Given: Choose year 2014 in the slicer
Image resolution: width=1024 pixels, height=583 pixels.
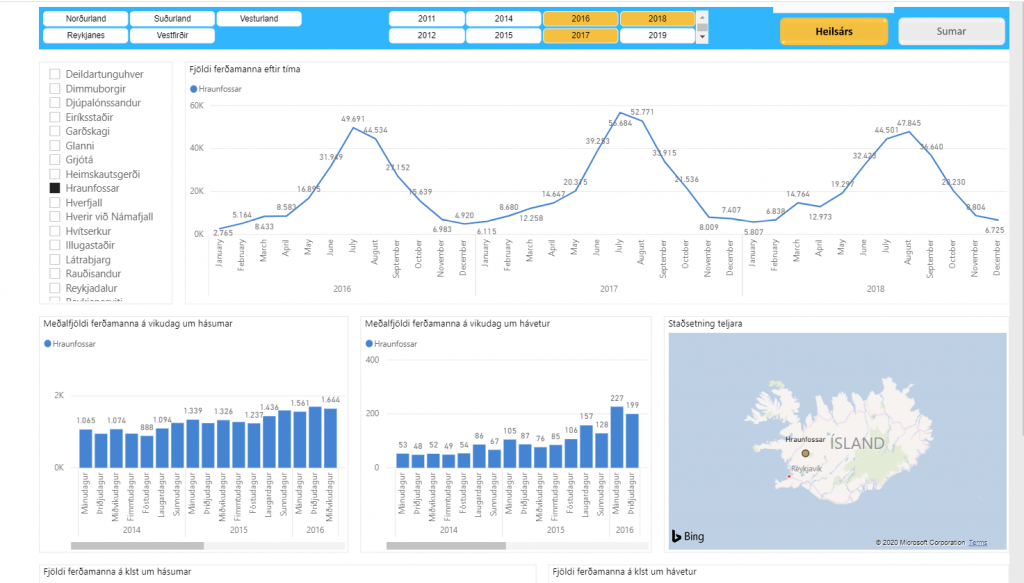Looking at the screenshot, I should (x=504, y=19).
